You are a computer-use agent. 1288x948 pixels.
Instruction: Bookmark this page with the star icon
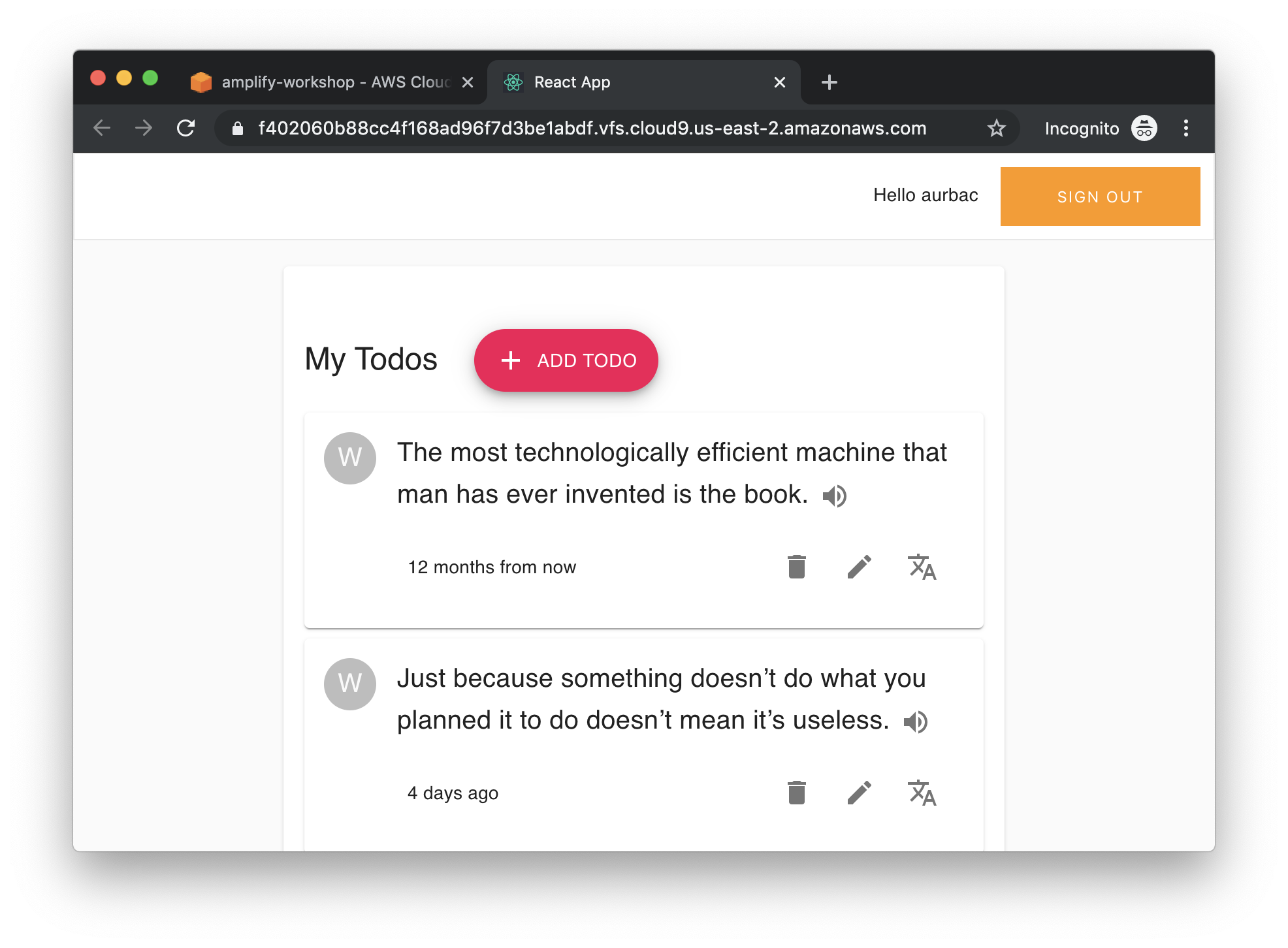tap(996, 128)
